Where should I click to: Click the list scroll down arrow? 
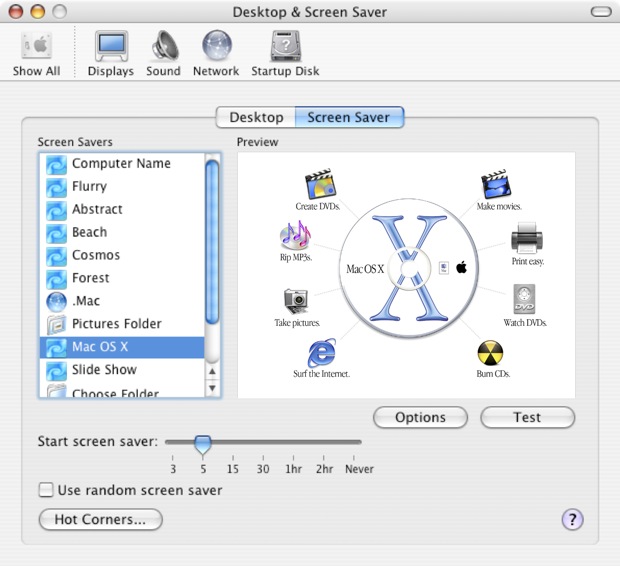coord(212,388)
